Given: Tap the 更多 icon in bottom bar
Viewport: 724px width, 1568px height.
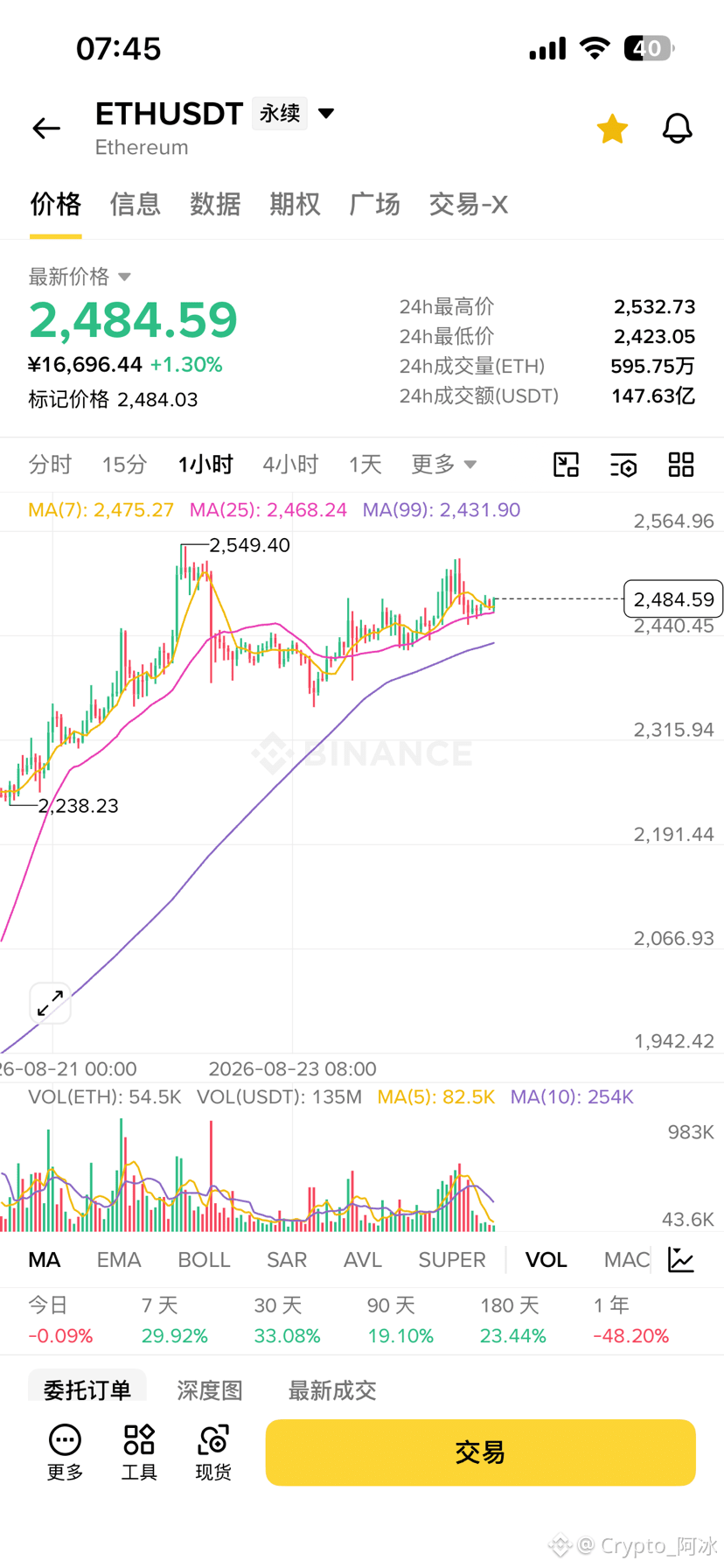Looking at the screenshot, I should [65, 1452].
